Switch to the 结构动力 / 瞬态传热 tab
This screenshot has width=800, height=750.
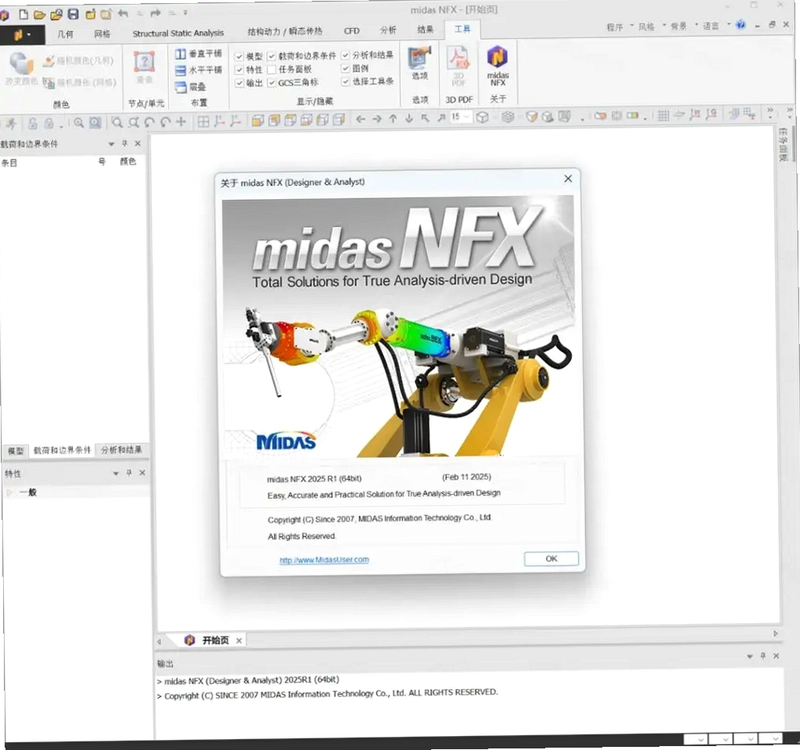[x=285, y=32]
